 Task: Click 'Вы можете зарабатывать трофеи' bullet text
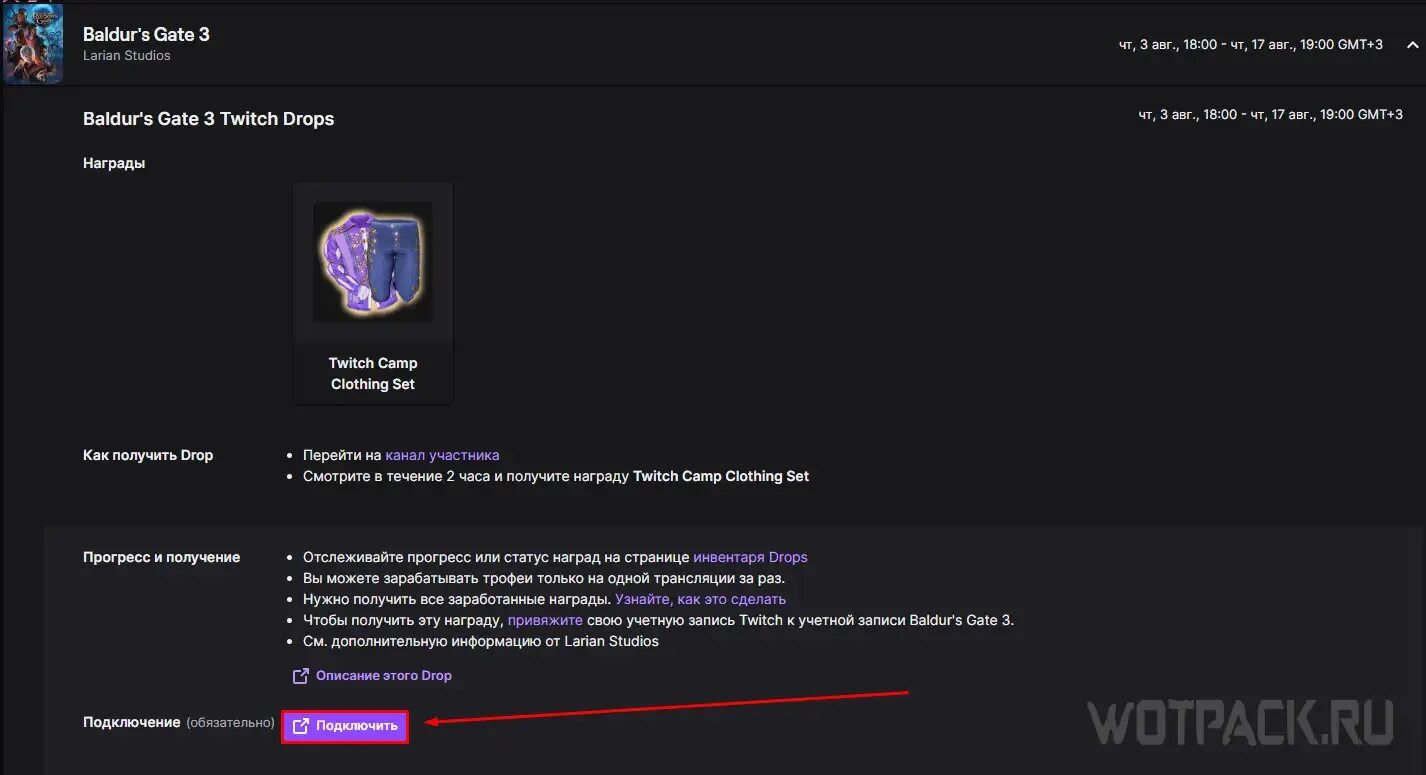[544, 578]
